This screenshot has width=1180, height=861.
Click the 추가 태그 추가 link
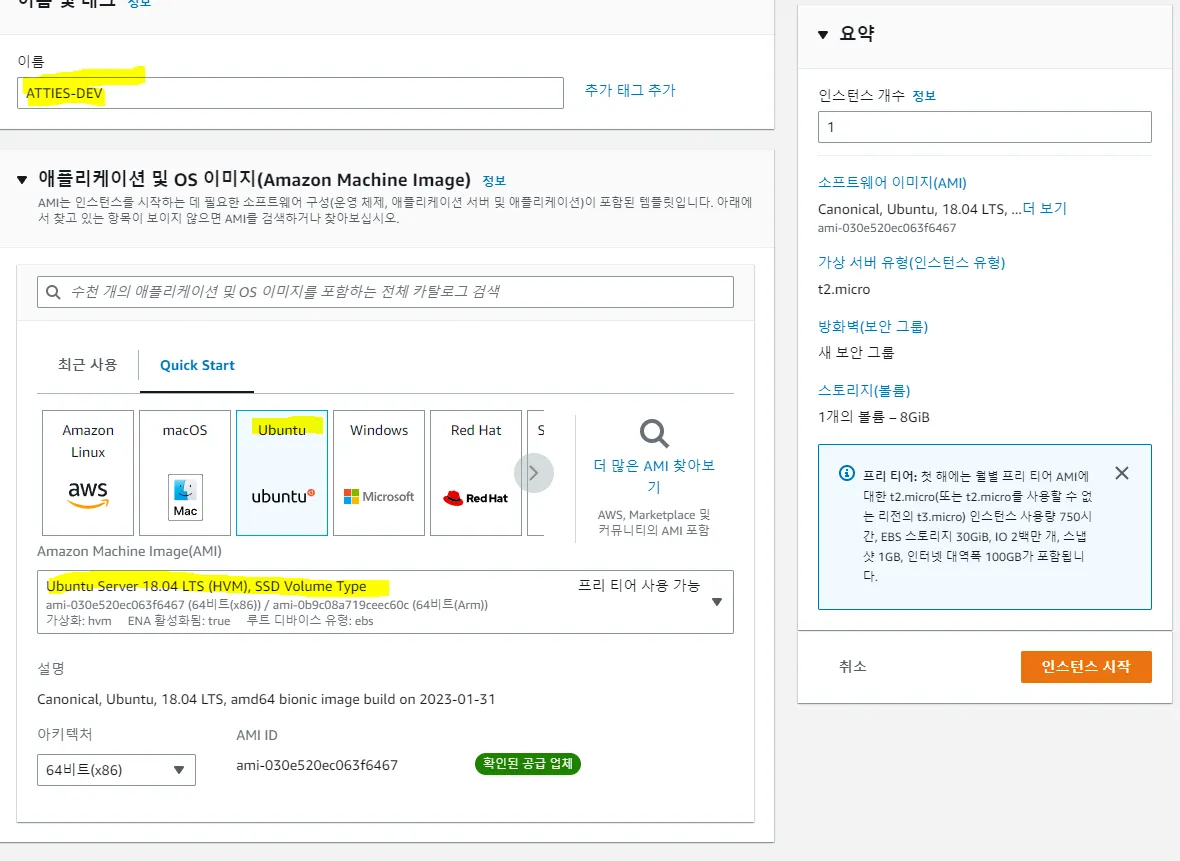point(631,90)
